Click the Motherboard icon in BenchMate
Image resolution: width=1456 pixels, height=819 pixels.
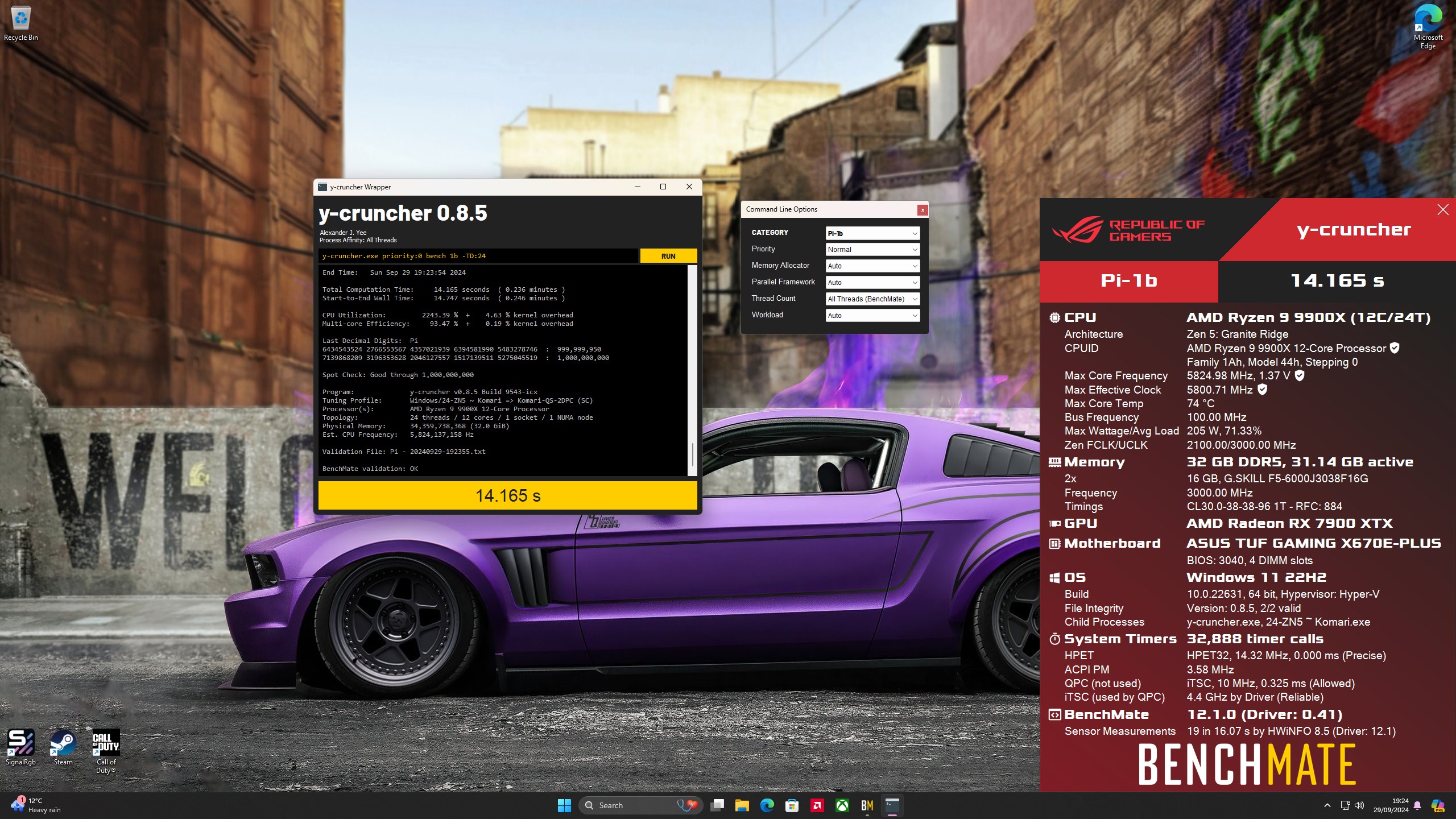tap(1055, 544)
